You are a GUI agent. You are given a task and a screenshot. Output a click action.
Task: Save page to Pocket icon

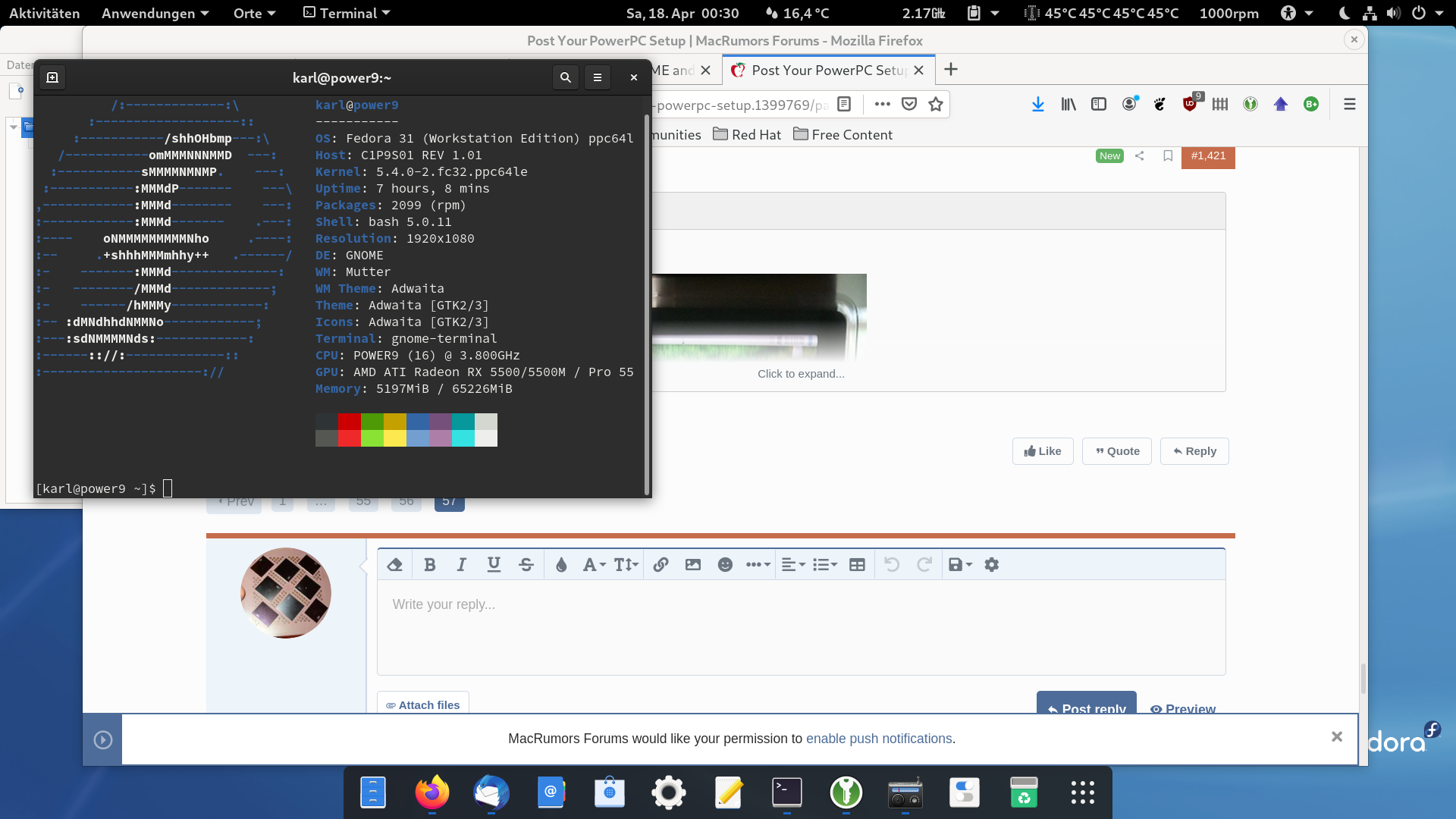tap(909, 105)
